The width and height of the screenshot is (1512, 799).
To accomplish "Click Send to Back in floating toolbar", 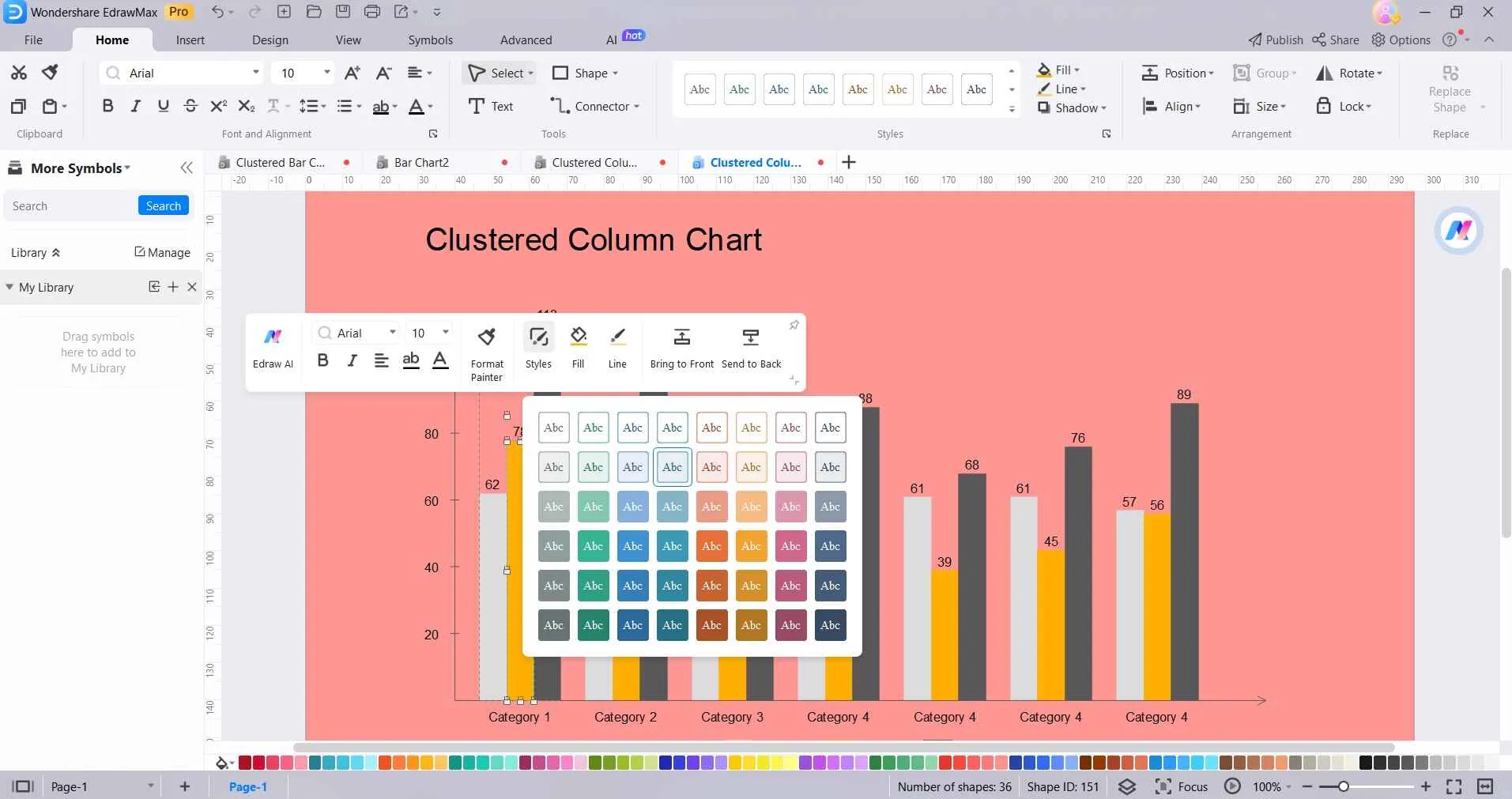I will pyautogui.click(x=749, y=345).
